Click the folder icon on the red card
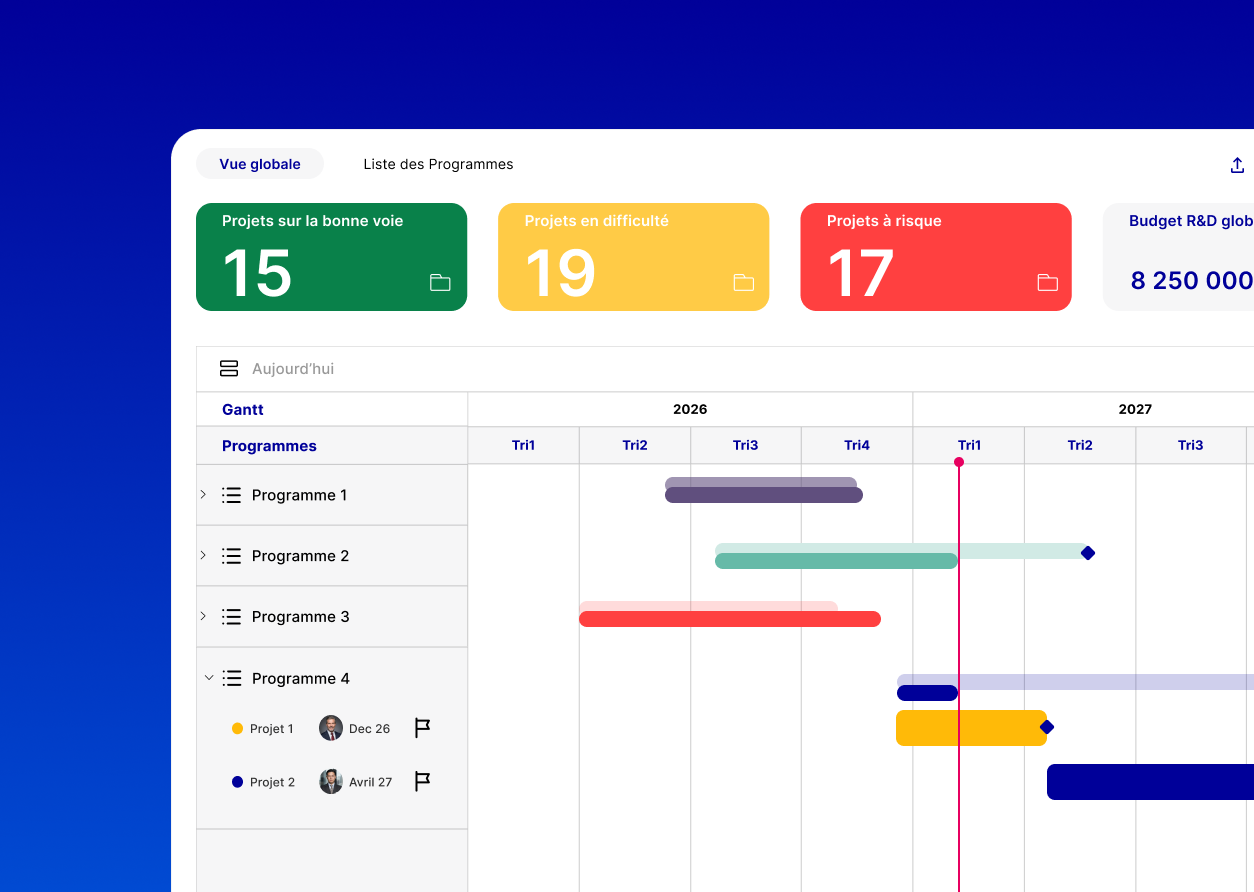 (x=1047, y=282)
